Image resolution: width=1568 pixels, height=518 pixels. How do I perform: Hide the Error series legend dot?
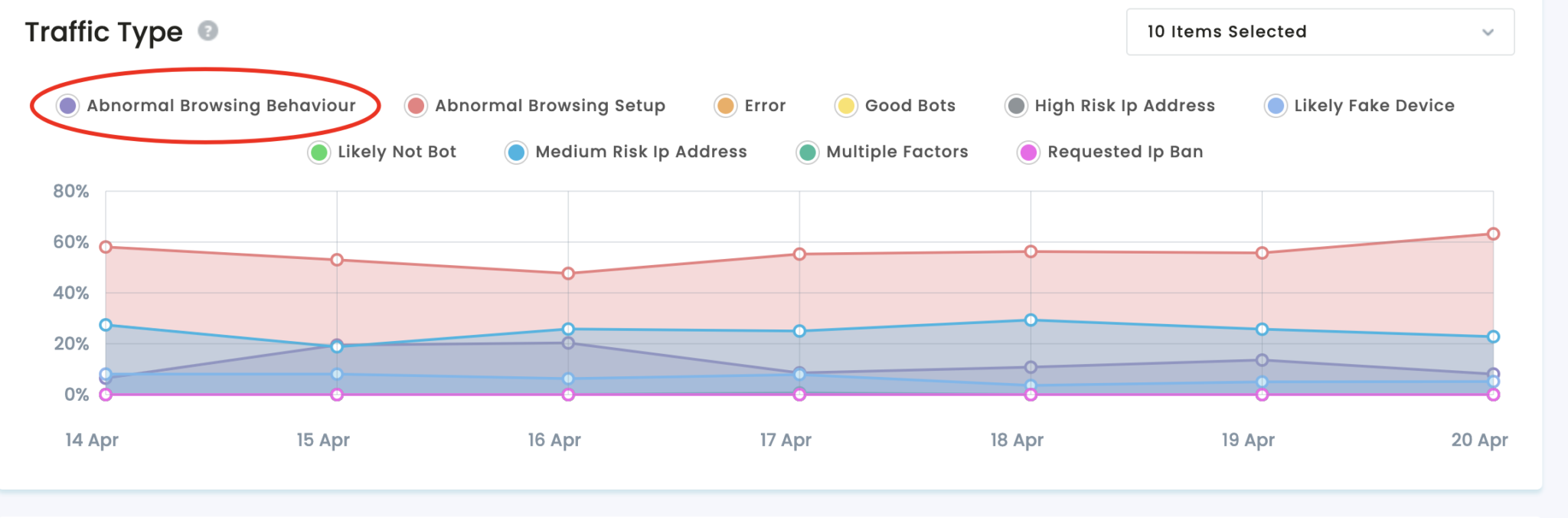(x=725, y=106)
